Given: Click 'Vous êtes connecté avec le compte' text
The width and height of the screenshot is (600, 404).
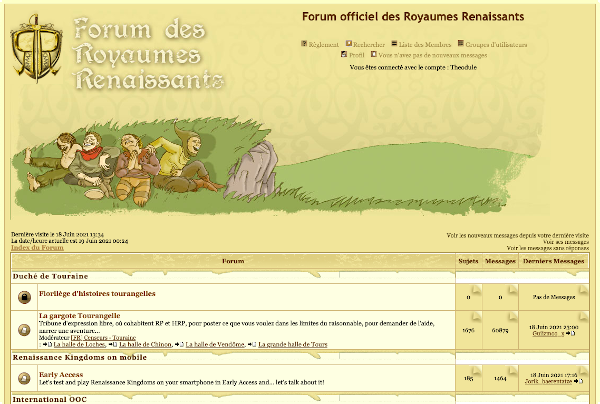Looking at the screenshot, I should point(413,67).
